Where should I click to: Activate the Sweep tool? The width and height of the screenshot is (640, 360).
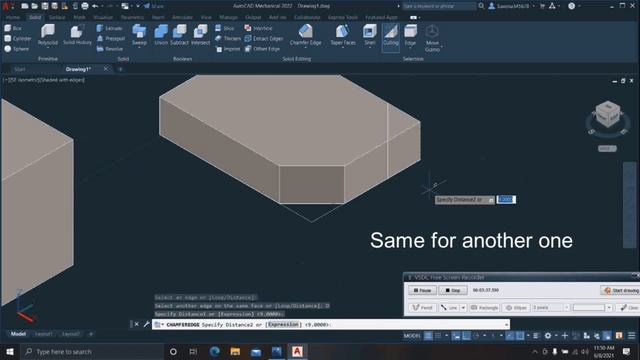coord(139,34)
